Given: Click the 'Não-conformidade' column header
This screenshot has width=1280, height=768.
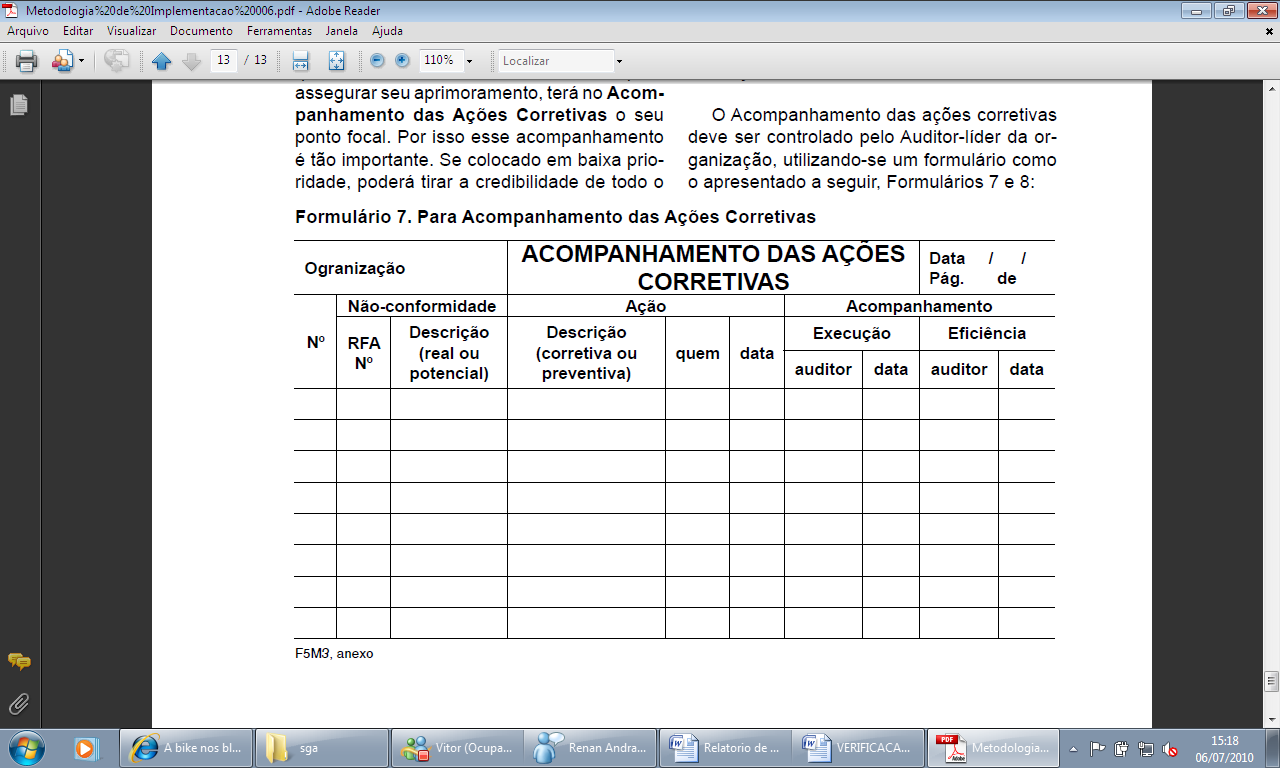Looking at the screenshot, I should point(422,306).
